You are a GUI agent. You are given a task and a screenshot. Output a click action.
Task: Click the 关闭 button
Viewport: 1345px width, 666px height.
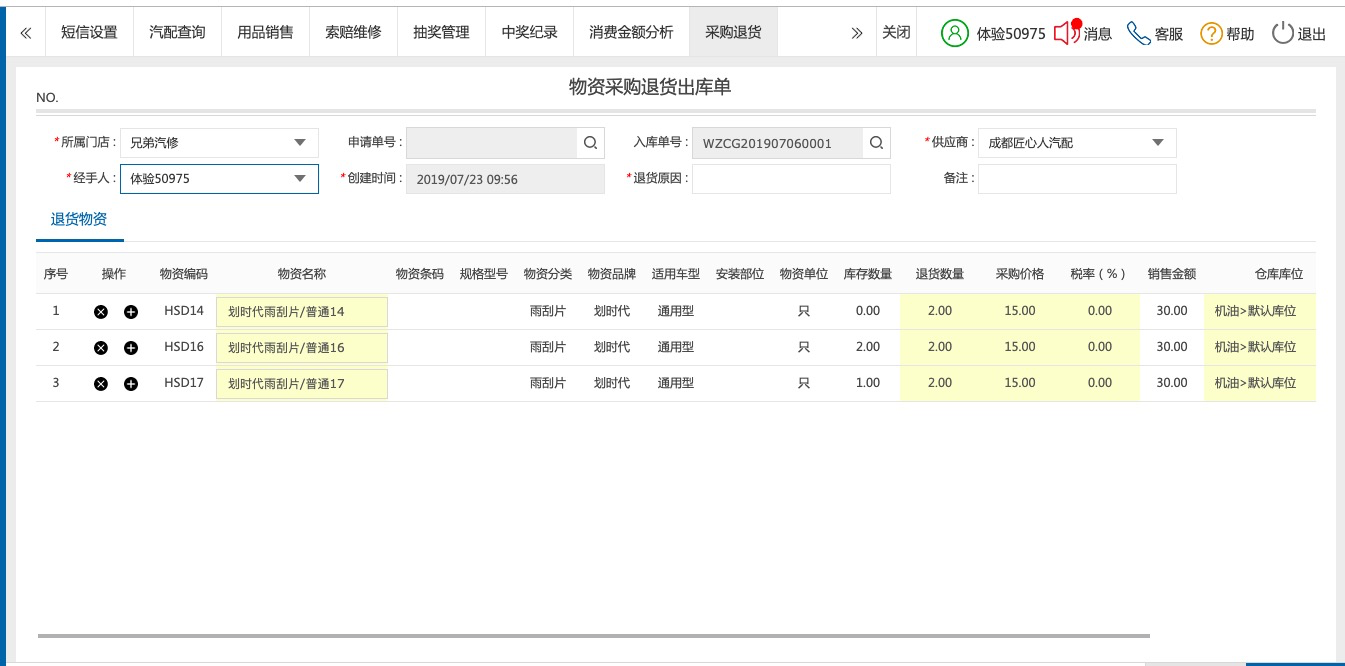896,32
